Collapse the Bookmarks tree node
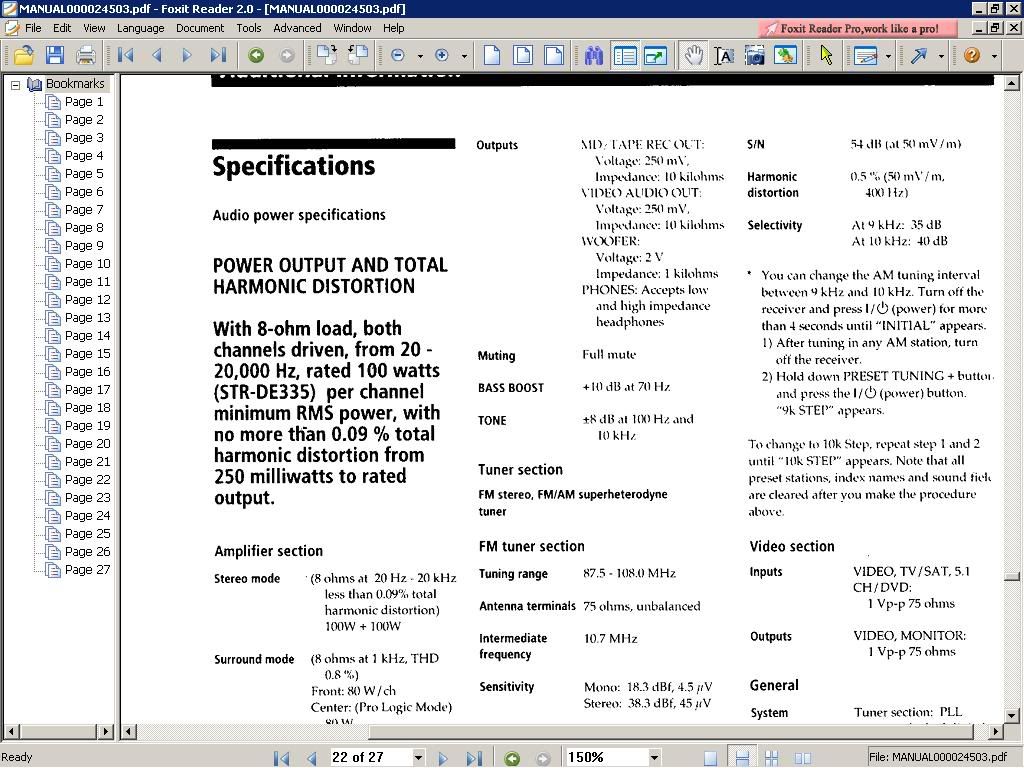The image size is (1024, 768). pos(16,85)
